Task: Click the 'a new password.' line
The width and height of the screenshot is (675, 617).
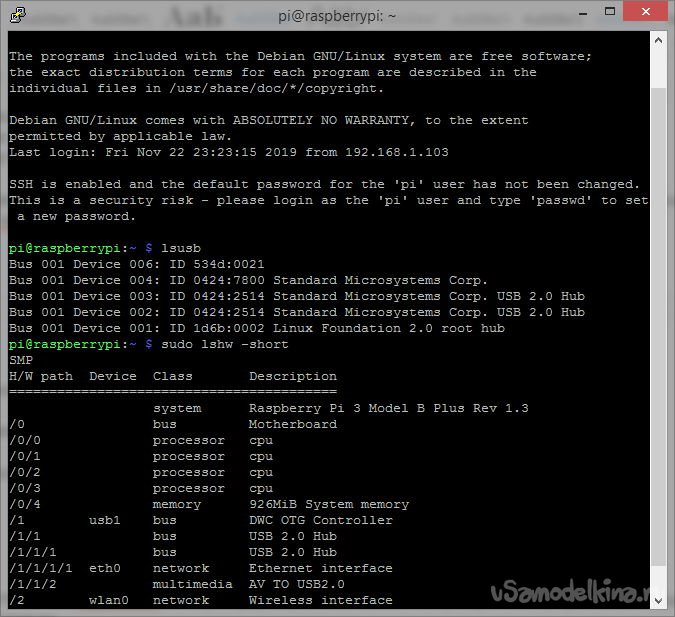Action: point(76,217)
